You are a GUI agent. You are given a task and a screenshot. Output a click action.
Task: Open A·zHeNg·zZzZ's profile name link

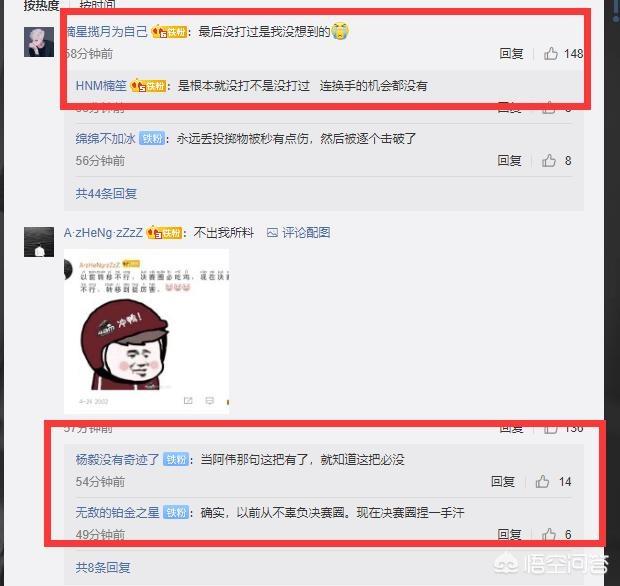pos(103,233)
